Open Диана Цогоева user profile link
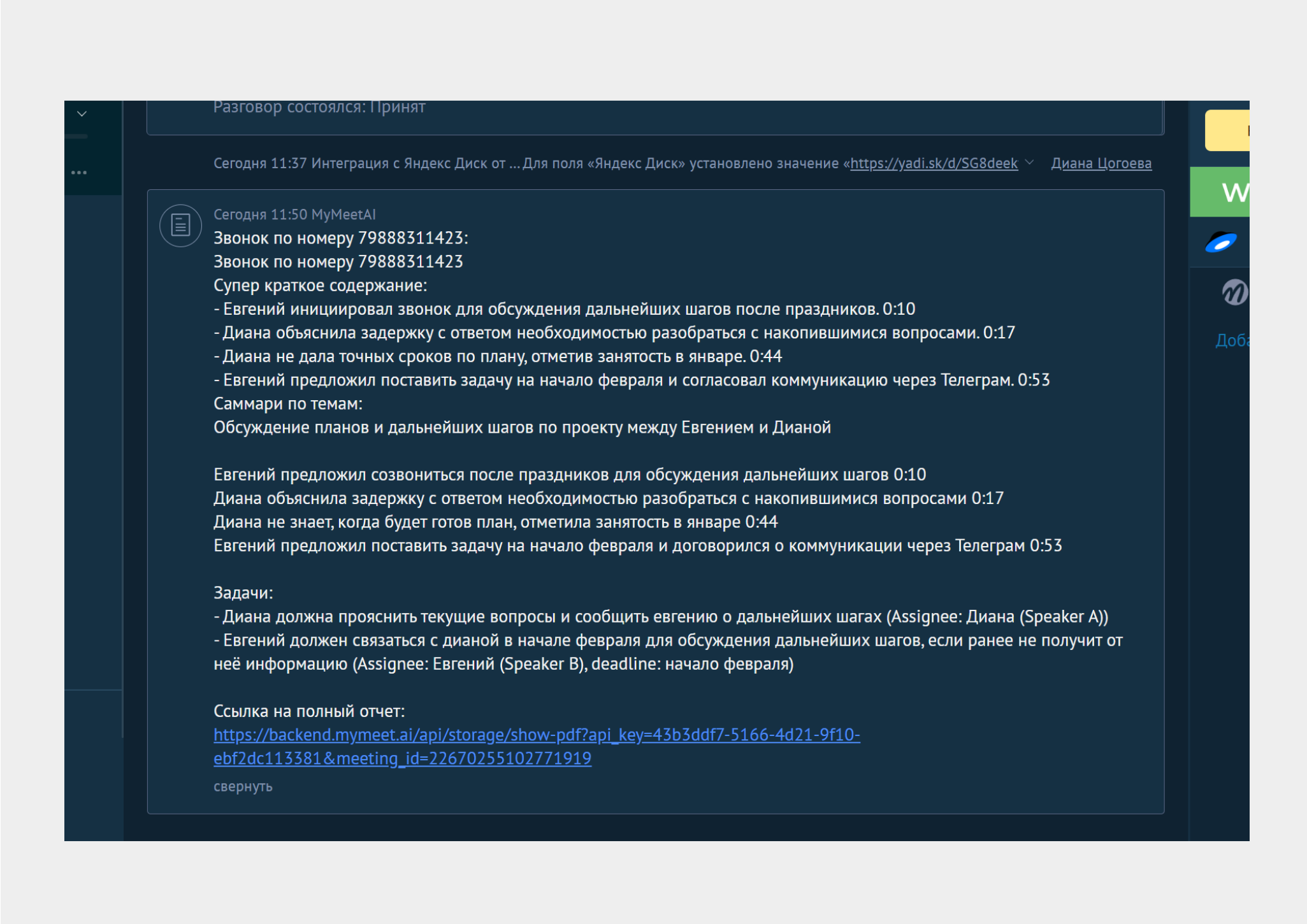1307x924 pixels. pos(1101,163)
